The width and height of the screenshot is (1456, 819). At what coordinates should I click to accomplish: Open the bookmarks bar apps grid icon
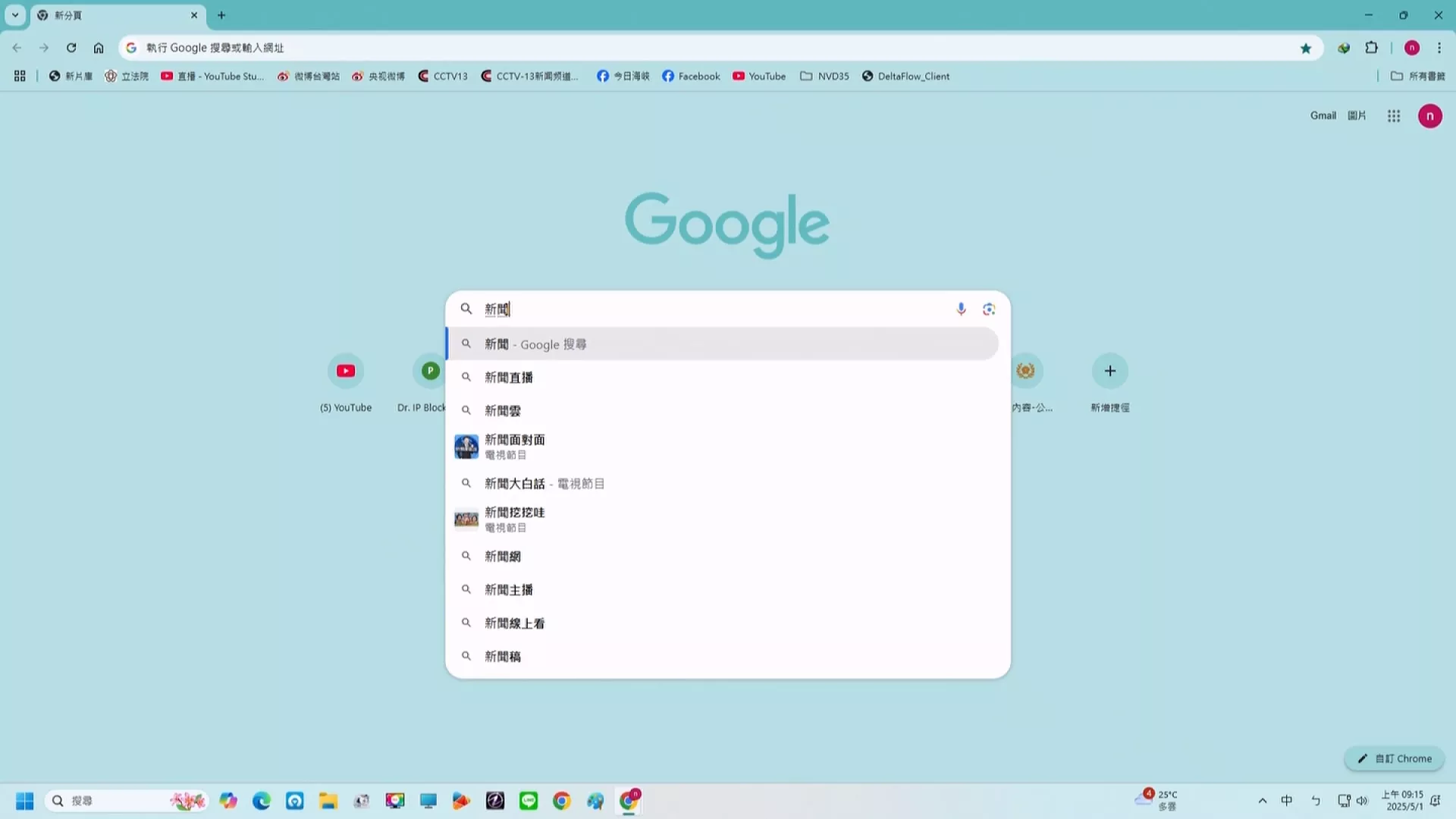pyautogui.click(x=20, y=76)
